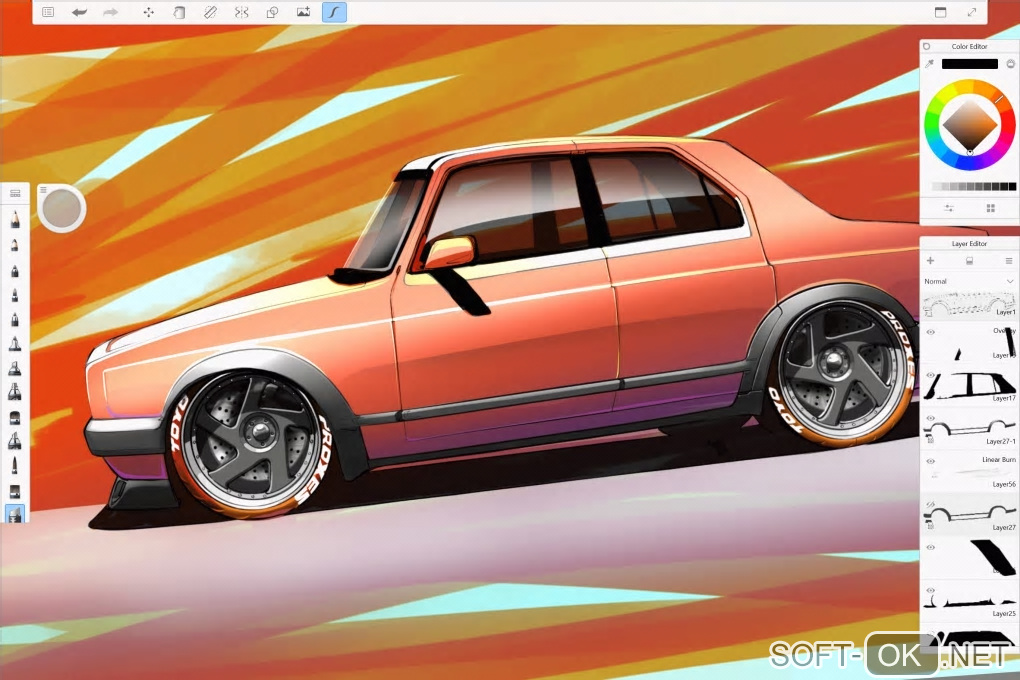The height and width of the screenshot is (680, 1020).
Task: Toggle the Steady Stroke tool
Action: 334,12
